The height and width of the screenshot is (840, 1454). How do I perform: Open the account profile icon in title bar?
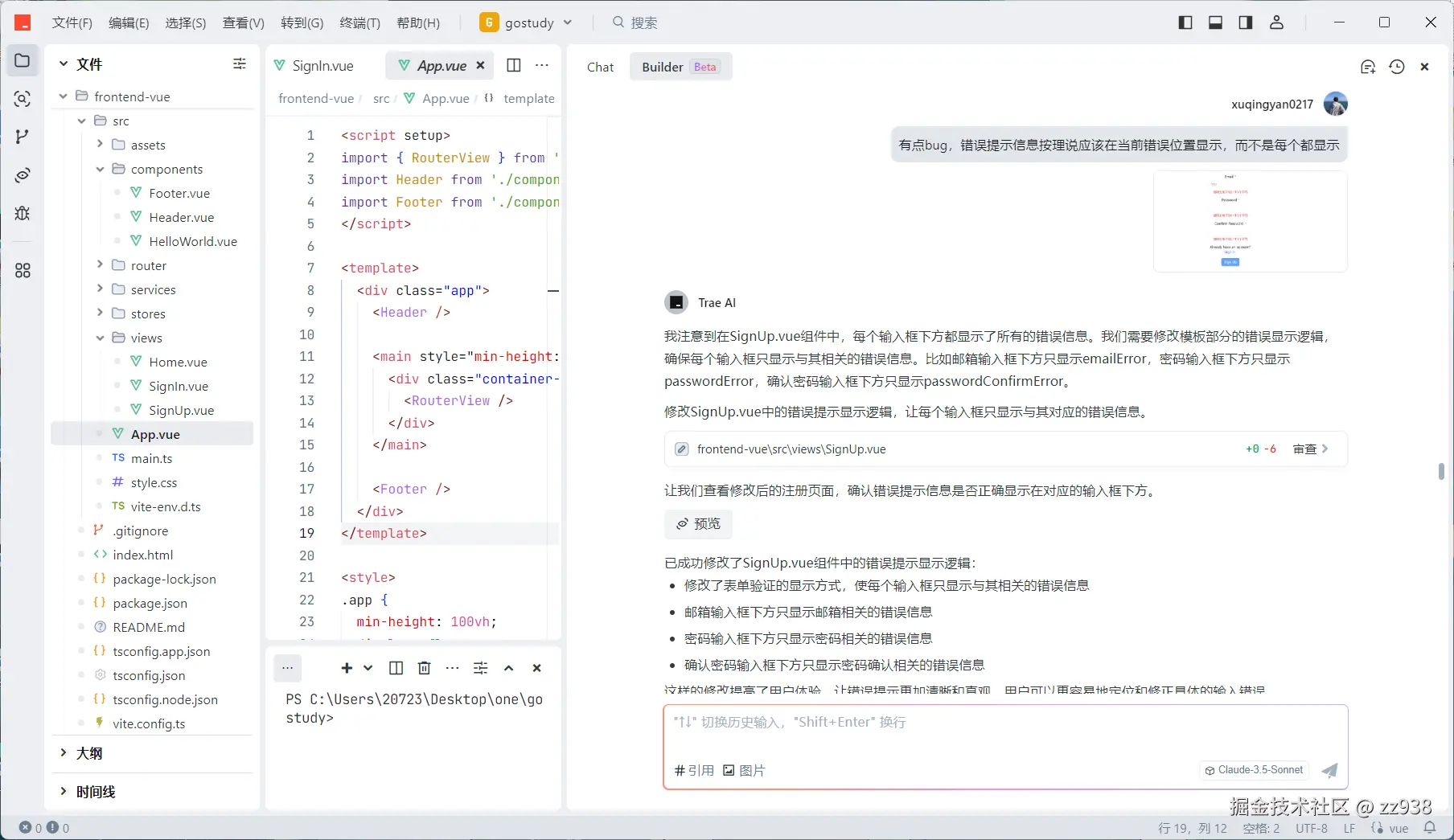1276,23
